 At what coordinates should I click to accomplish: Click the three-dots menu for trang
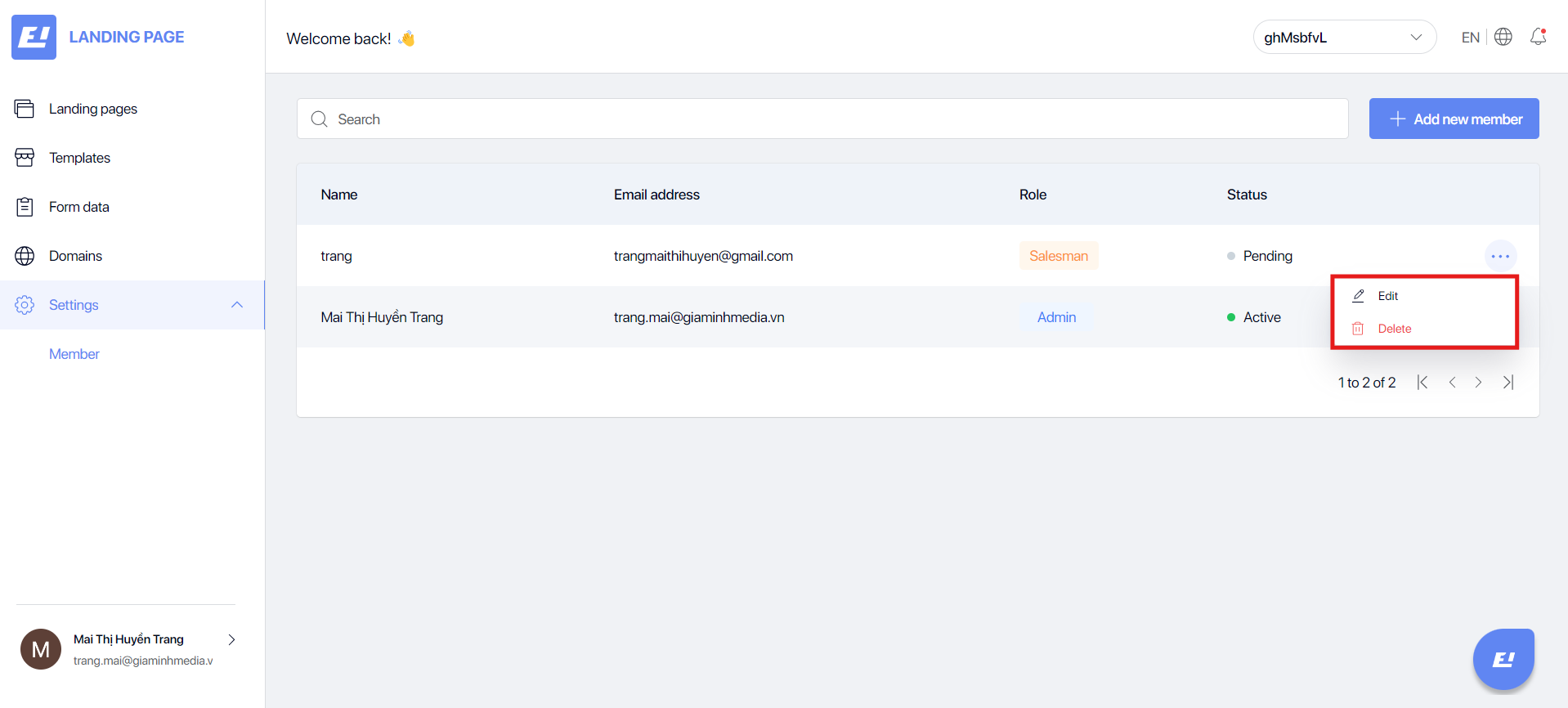[x=1500, y=256]
